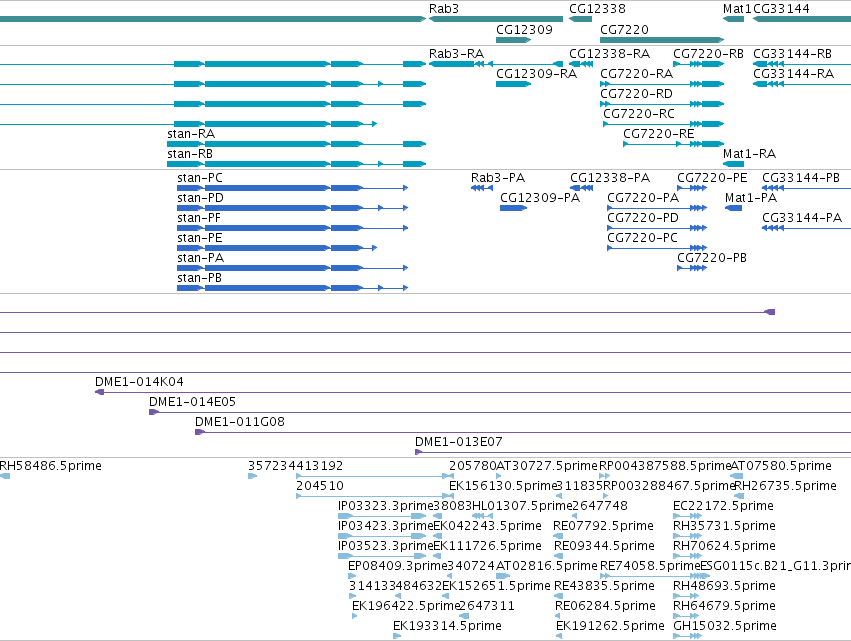
Task: Click the IP03323.3prime EST label
Action: point(385,506)
